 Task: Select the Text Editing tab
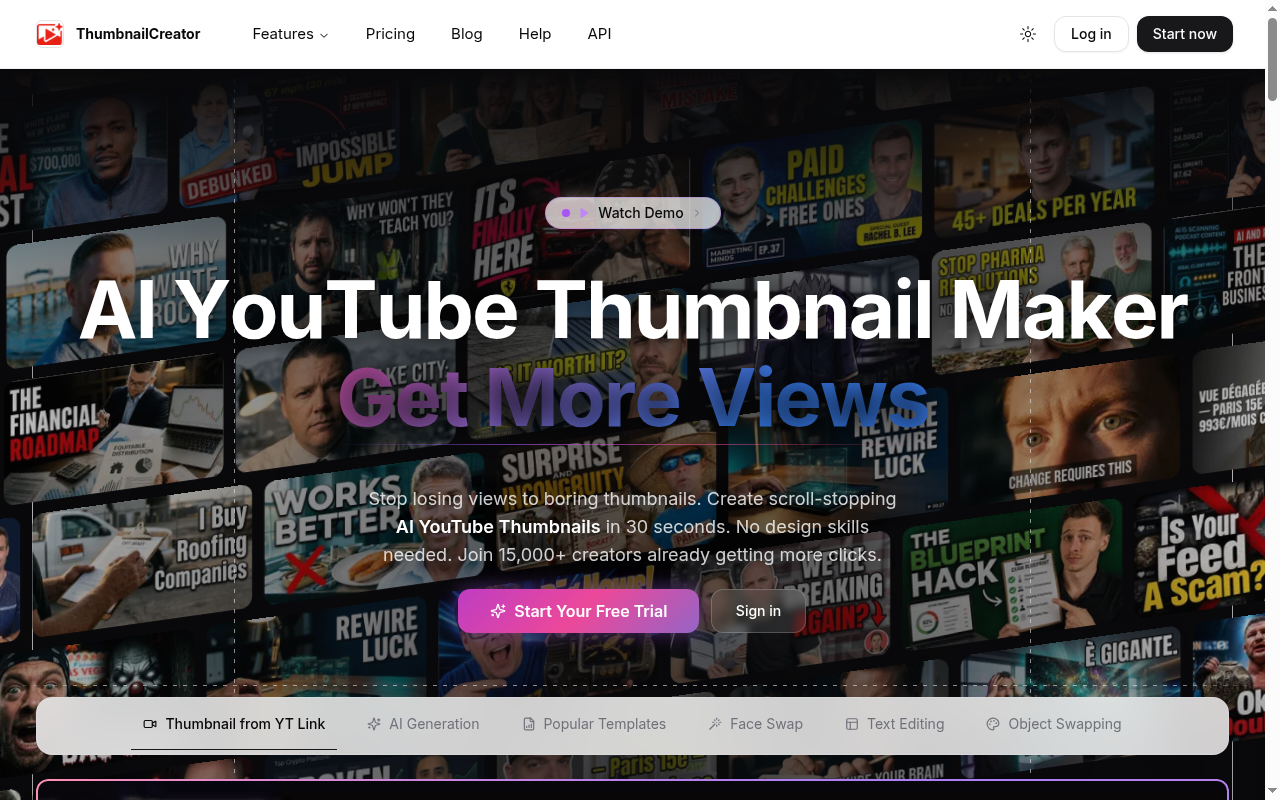(x=894, y=724)
